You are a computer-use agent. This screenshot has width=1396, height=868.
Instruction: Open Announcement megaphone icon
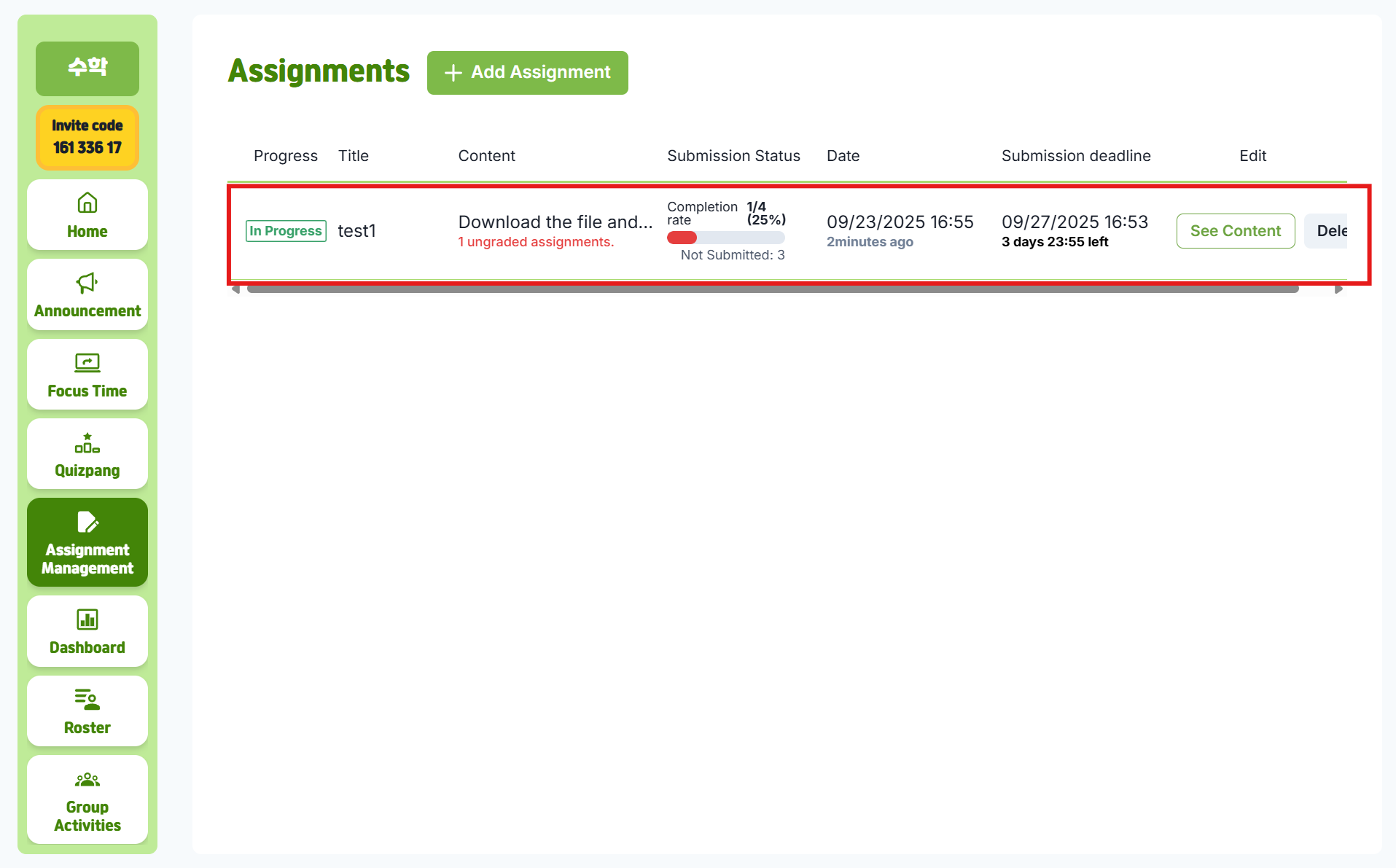coord(87,283)
